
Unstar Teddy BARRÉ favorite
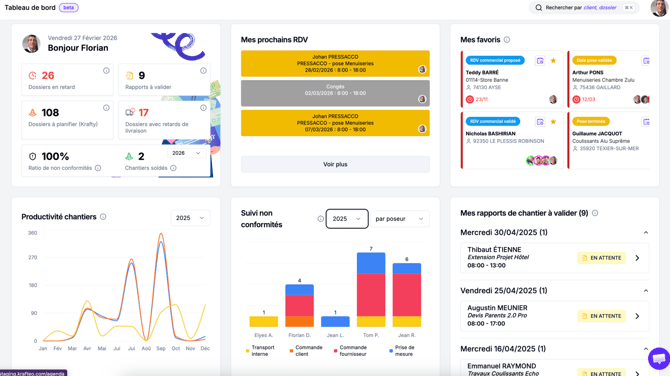[553, 61]
